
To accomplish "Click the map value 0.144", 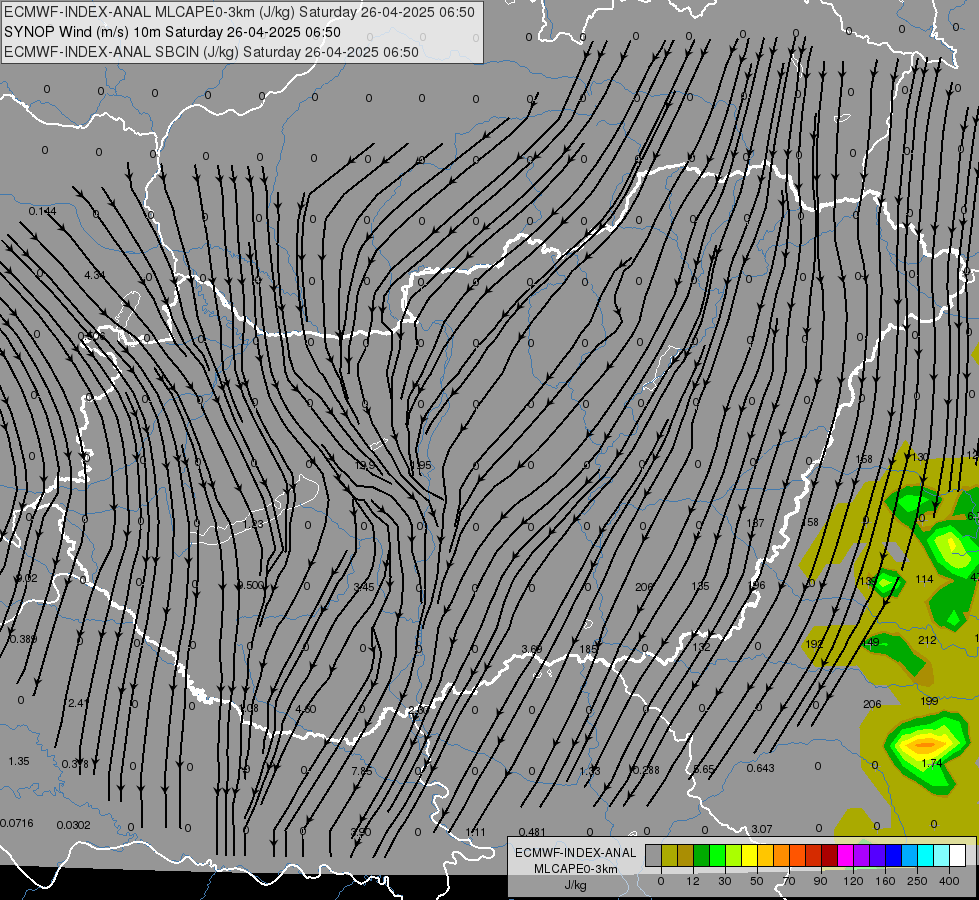I will [x=42, y=211].
